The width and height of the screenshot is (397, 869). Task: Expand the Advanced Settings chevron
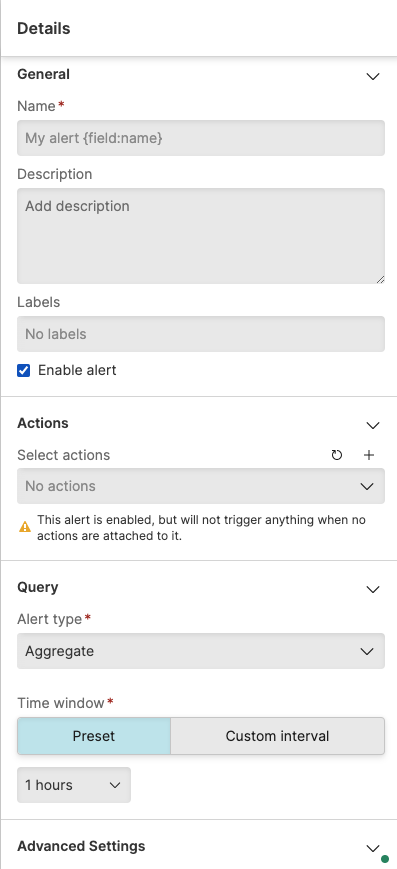pyautogui.click(x=373, y=848)
